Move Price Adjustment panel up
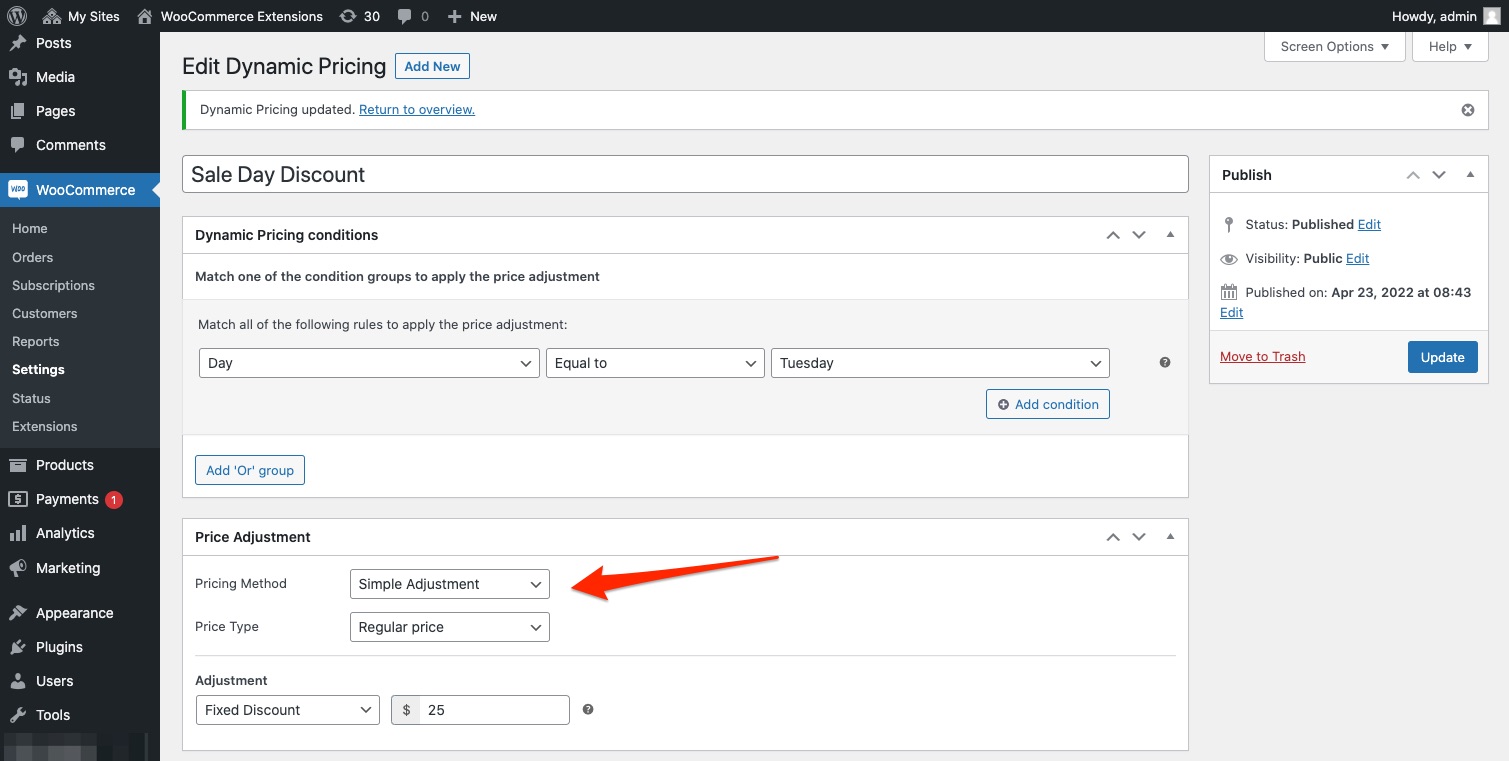Screen dimensions: 1509x761 (x=1113, y=537)
